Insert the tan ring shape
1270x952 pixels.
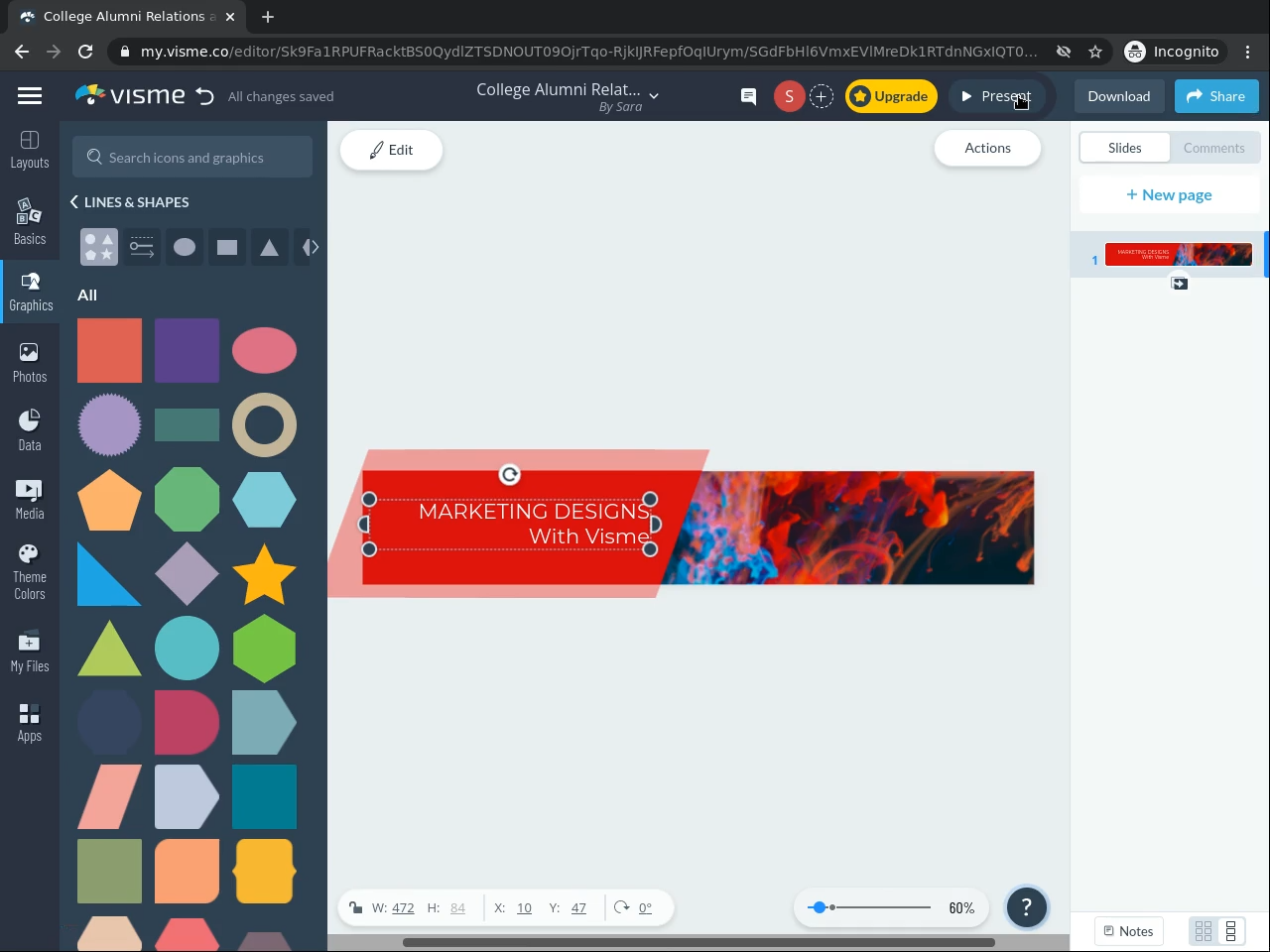tap(264, 425)
